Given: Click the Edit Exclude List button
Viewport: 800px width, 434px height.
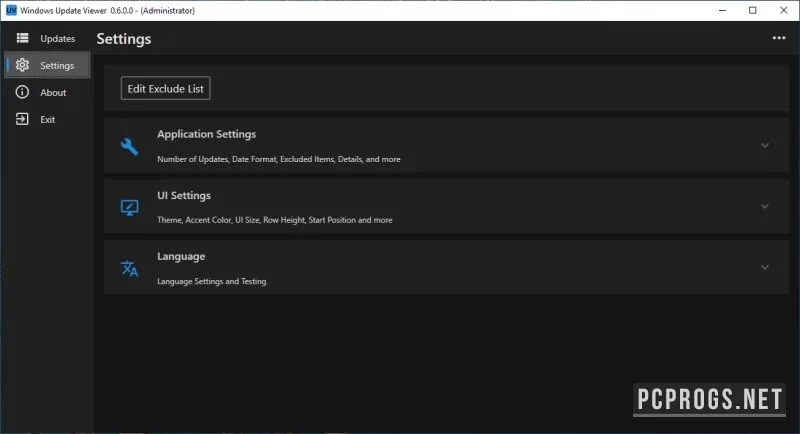Looking at the screenshot, I should point(165,88).
